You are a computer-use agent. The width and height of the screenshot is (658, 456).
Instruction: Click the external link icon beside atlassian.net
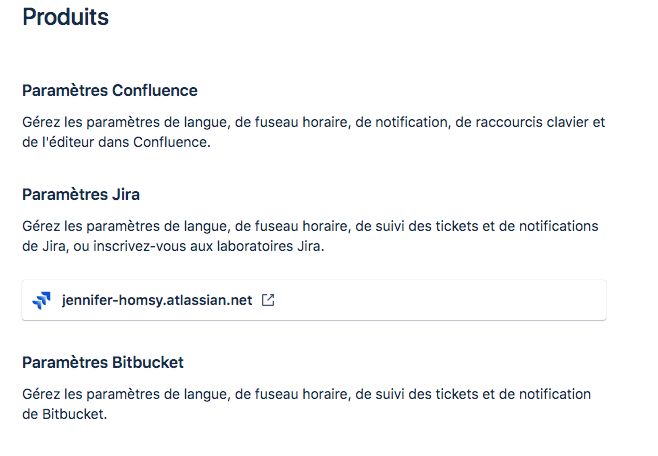[268, 300]
